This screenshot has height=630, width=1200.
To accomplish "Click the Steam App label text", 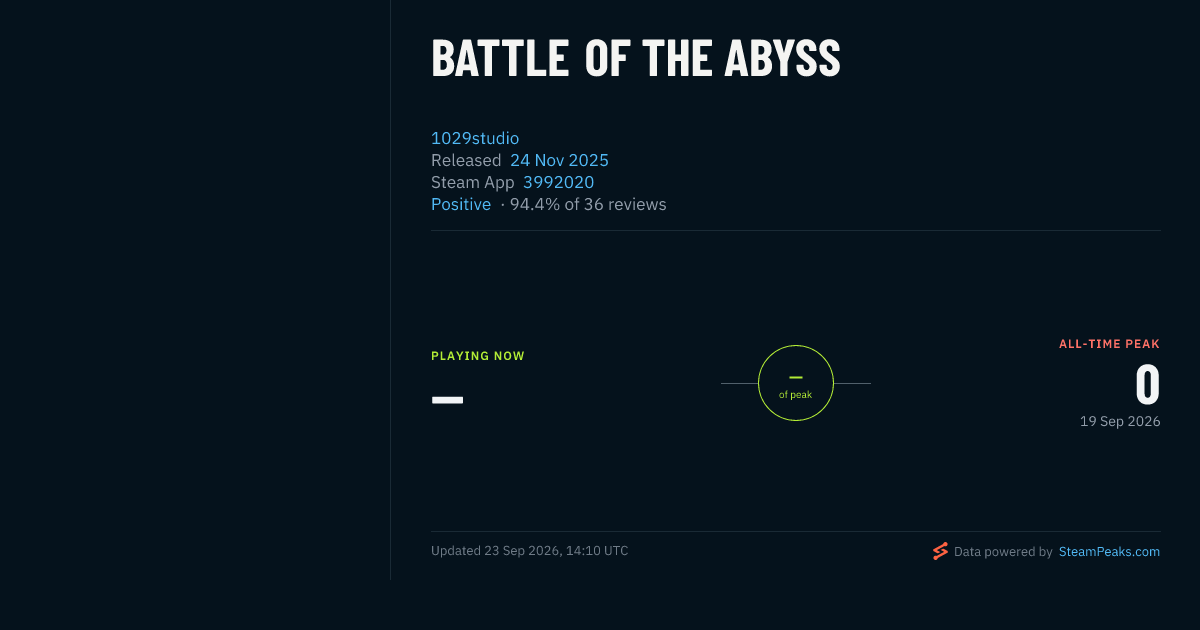I will pos(473,182).
